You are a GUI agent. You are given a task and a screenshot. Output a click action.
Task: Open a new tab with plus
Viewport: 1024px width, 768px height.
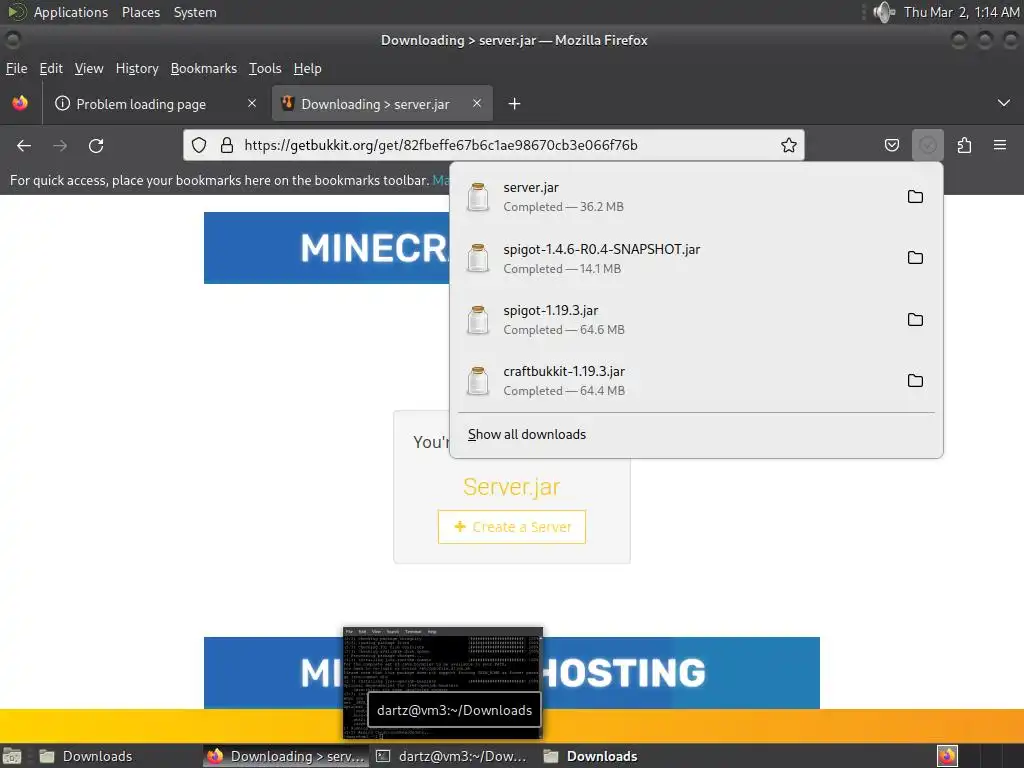[x=514, y=104]
